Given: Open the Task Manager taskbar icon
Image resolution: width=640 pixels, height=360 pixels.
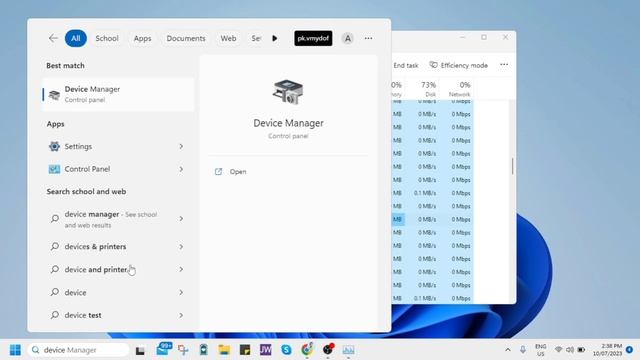Looking at the screenshot, I should coord(348,350).
